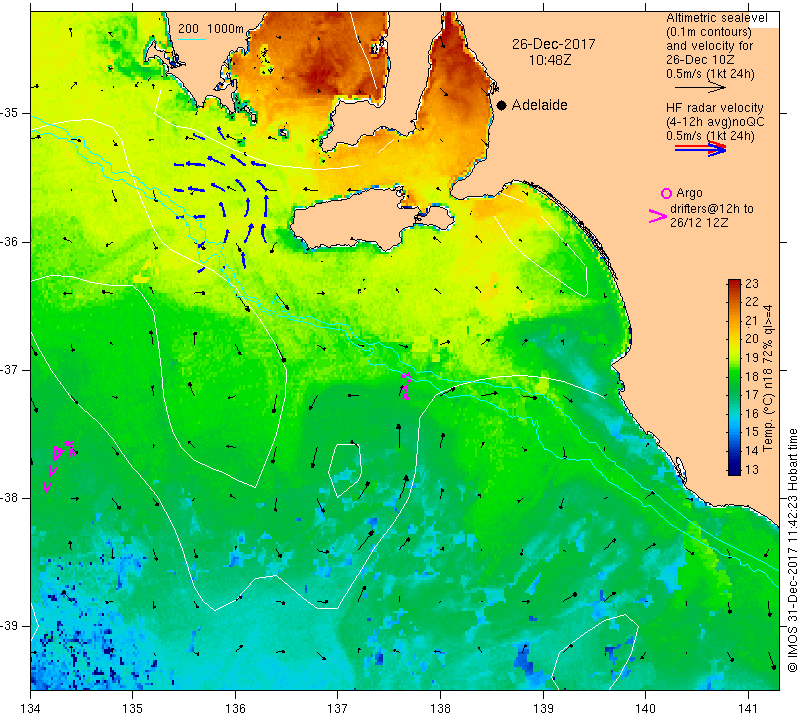Click the magenta Argo circle legend symbol
Image resolution: width=800 pixels, height=720 pixels.
[x=666, y=193]
